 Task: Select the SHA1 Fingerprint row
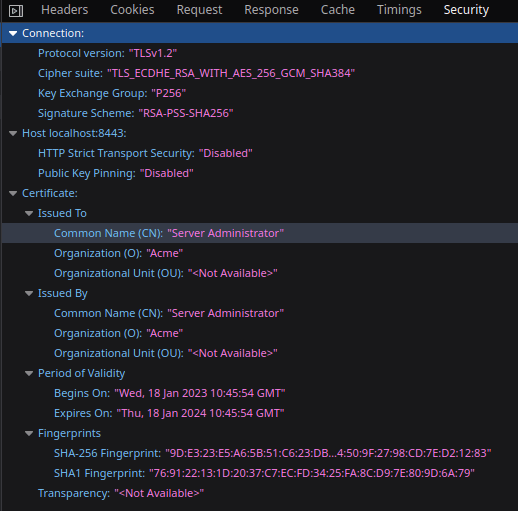(260, 473)
